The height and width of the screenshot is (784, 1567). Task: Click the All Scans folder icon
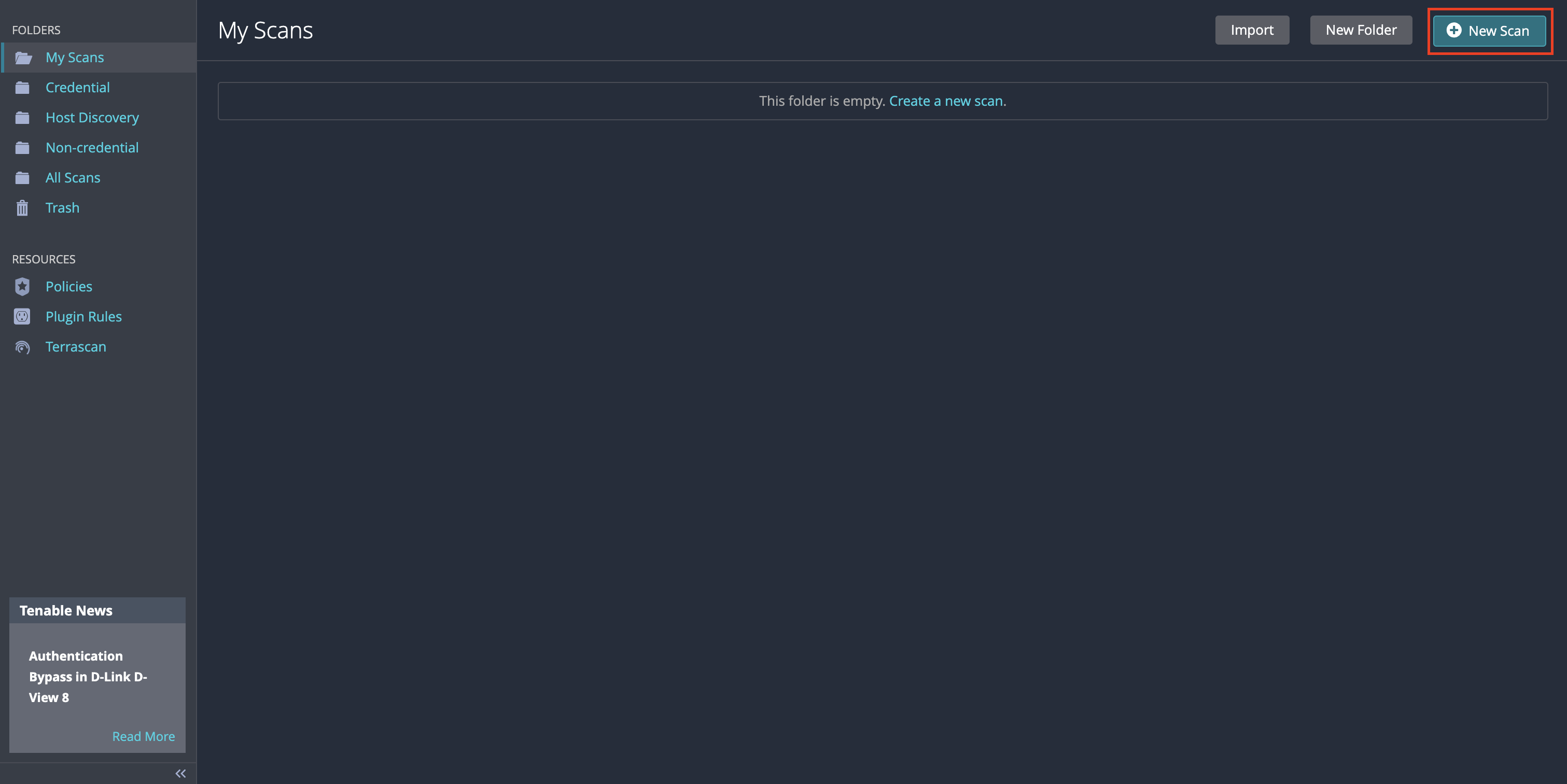coord(22,177)
